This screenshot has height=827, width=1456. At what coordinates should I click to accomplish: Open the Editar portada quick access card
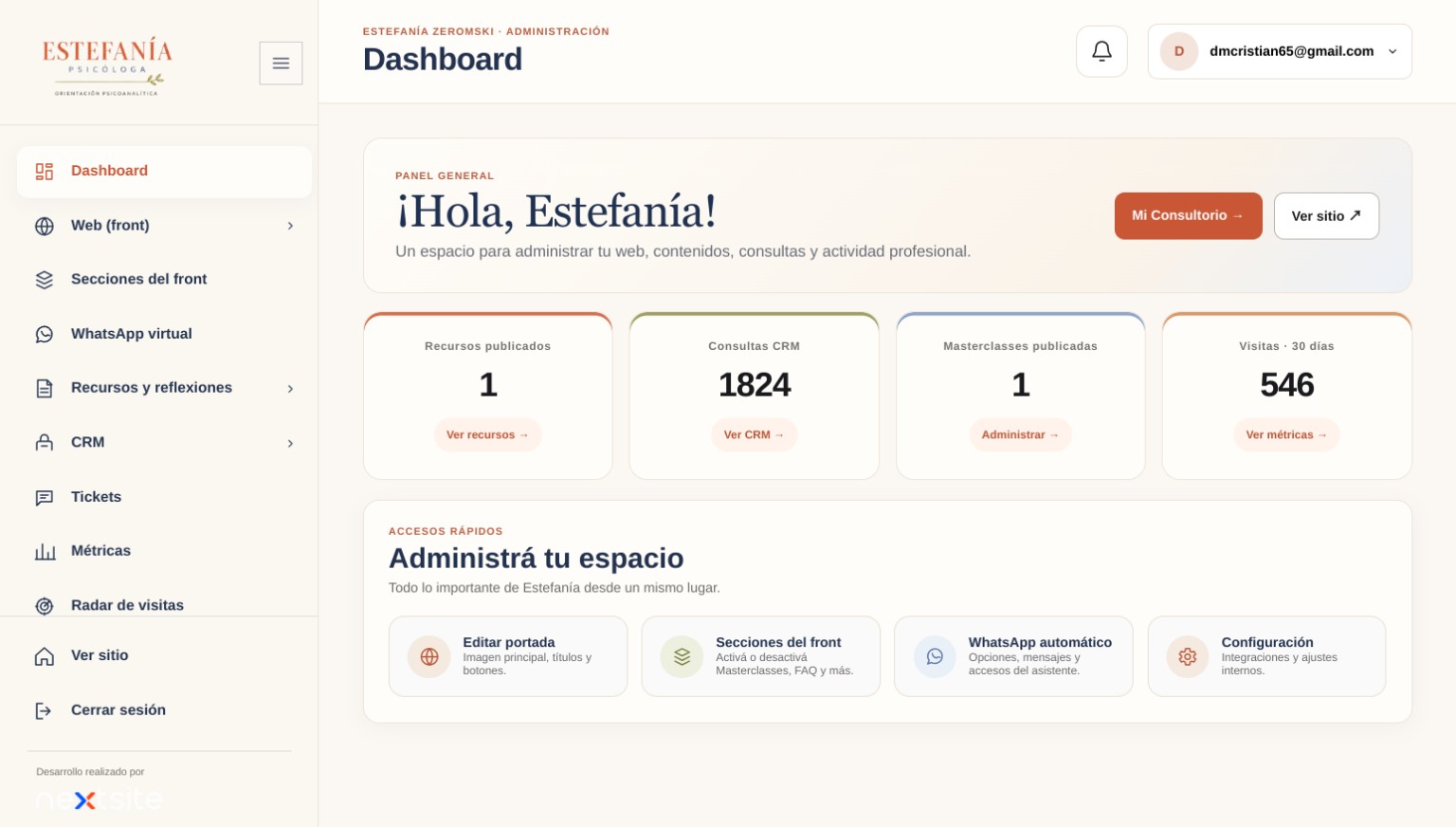tap(508, 656)
